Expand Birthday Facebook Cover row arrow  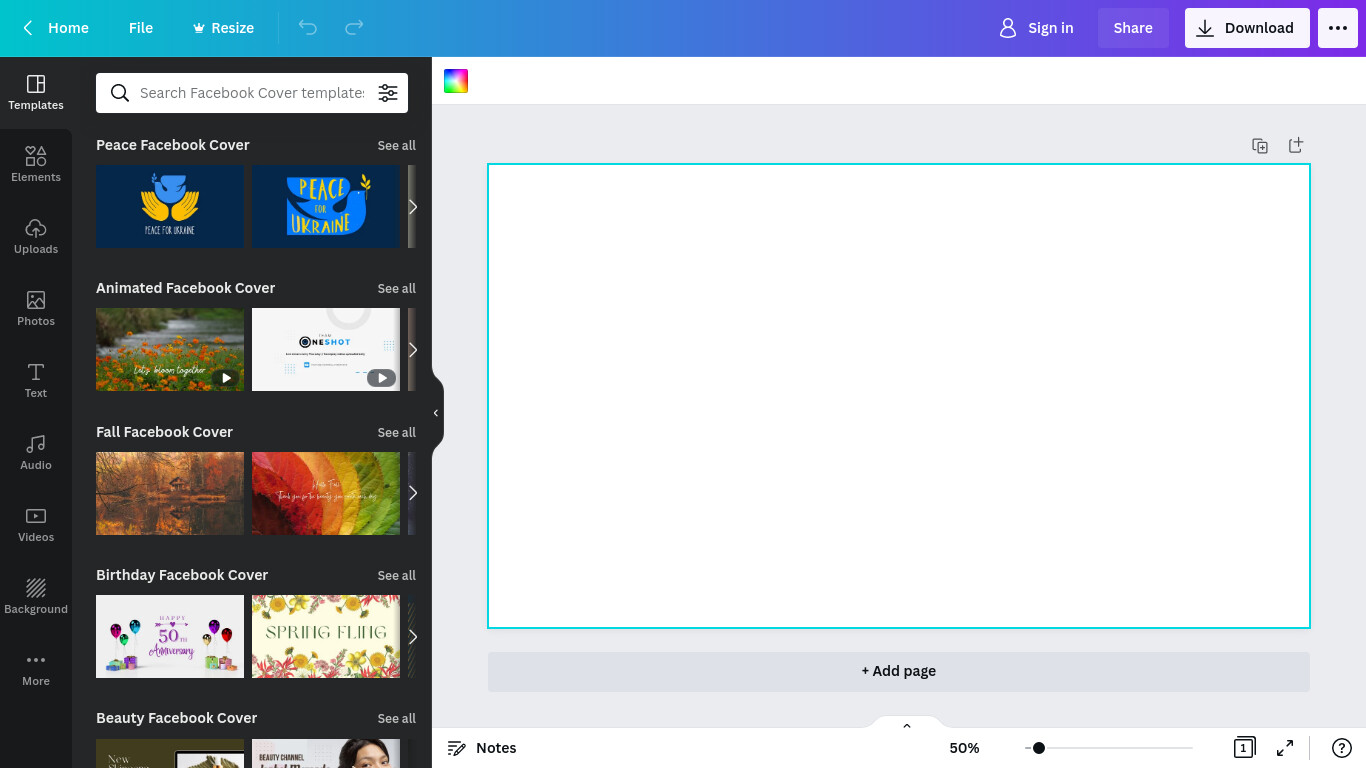(x=412, y=636)
